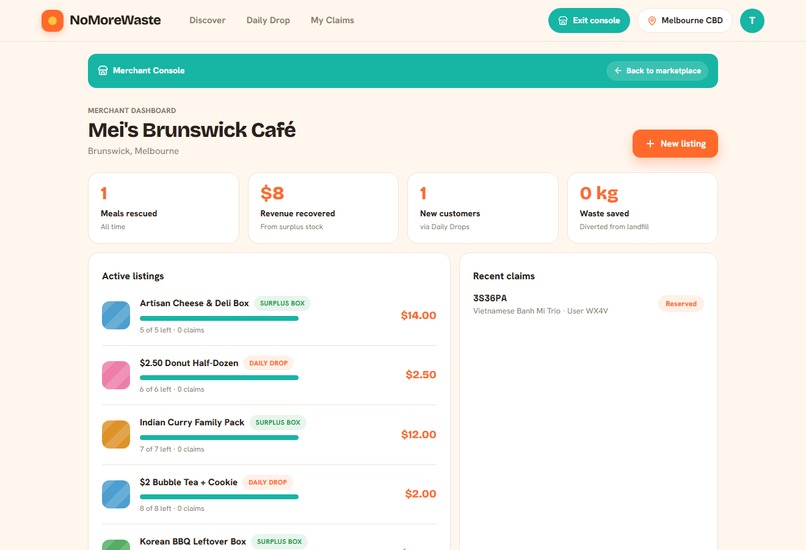Open the user avatar labeled T
This screenshot has height=550, width=806.
tap(752, 21)
